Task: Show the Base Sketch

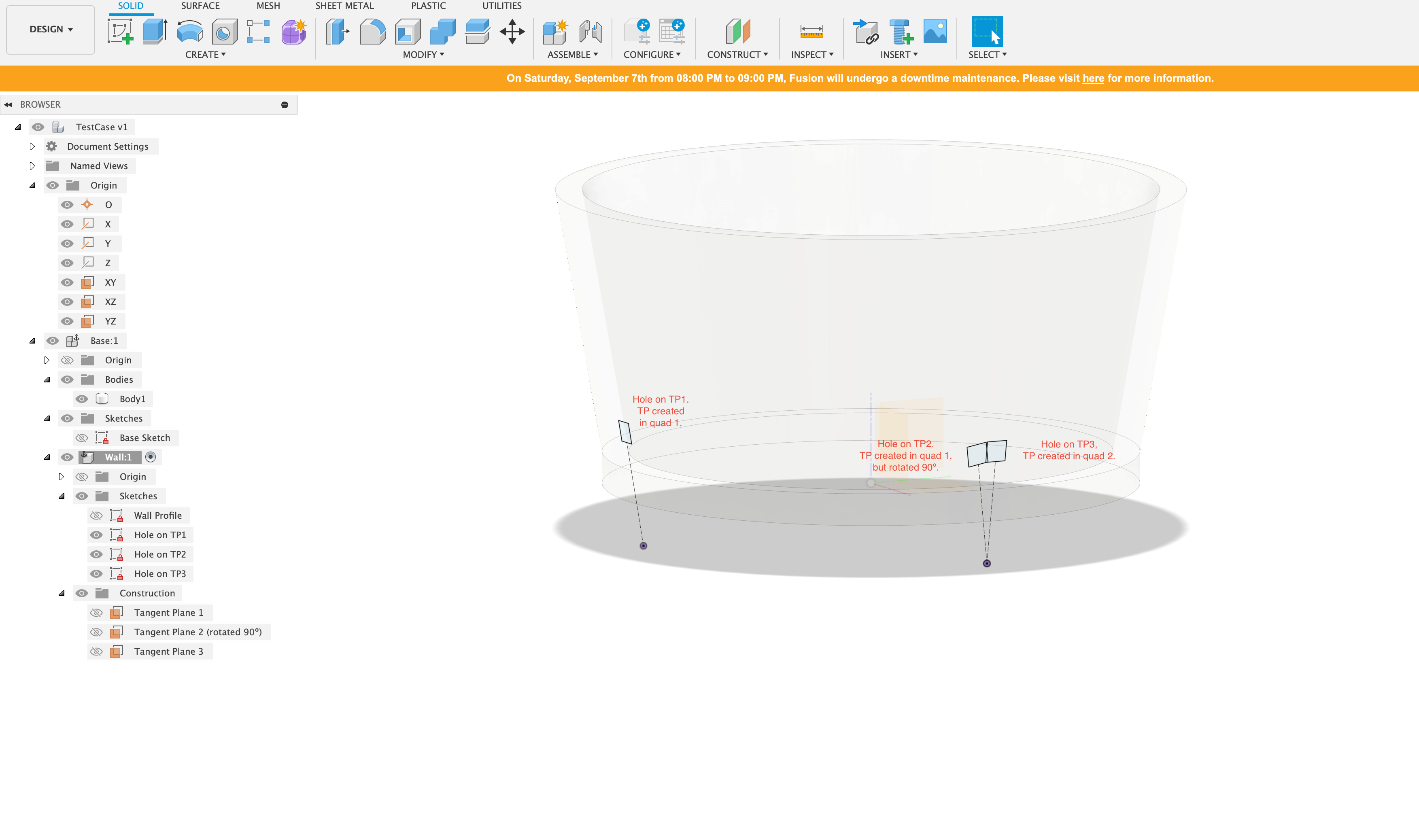Action: pyautogui.click(x=81, y=437)
